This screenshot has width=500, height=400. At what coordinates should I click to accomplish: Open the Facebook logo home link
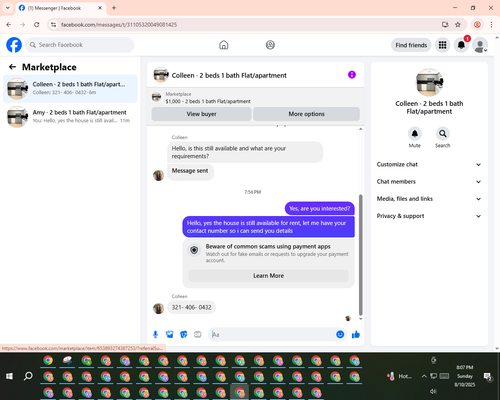coord(14,45)
